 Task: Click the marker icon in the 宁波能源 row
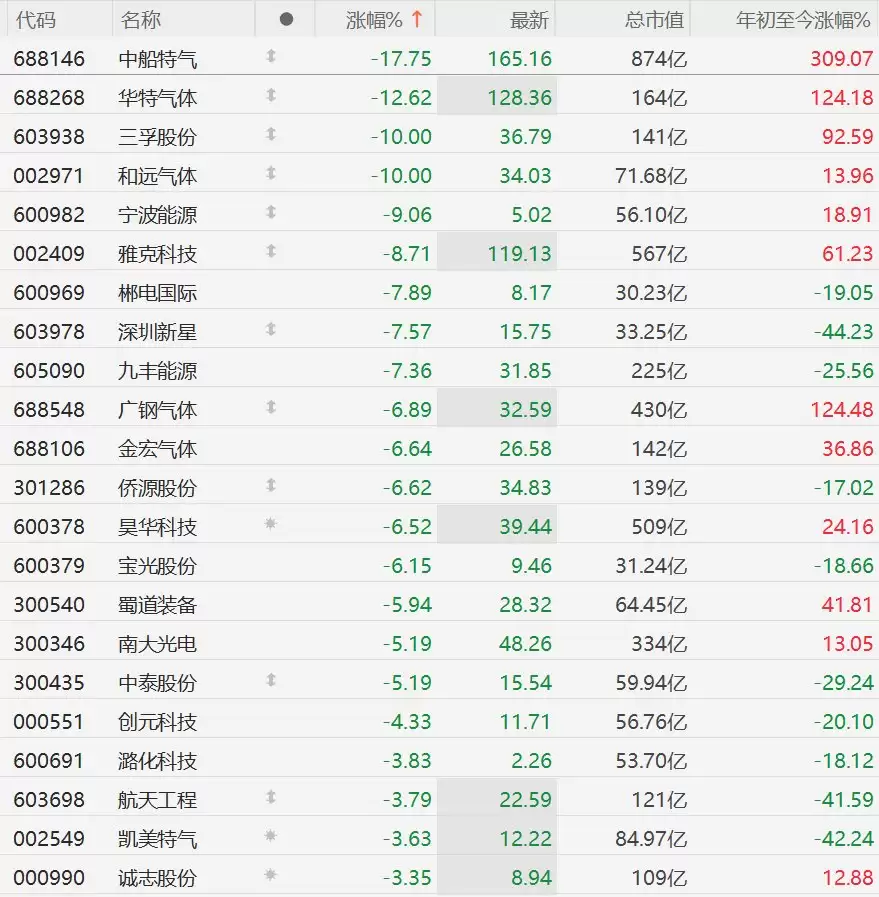pyautogui.click(x=271, y=212)
